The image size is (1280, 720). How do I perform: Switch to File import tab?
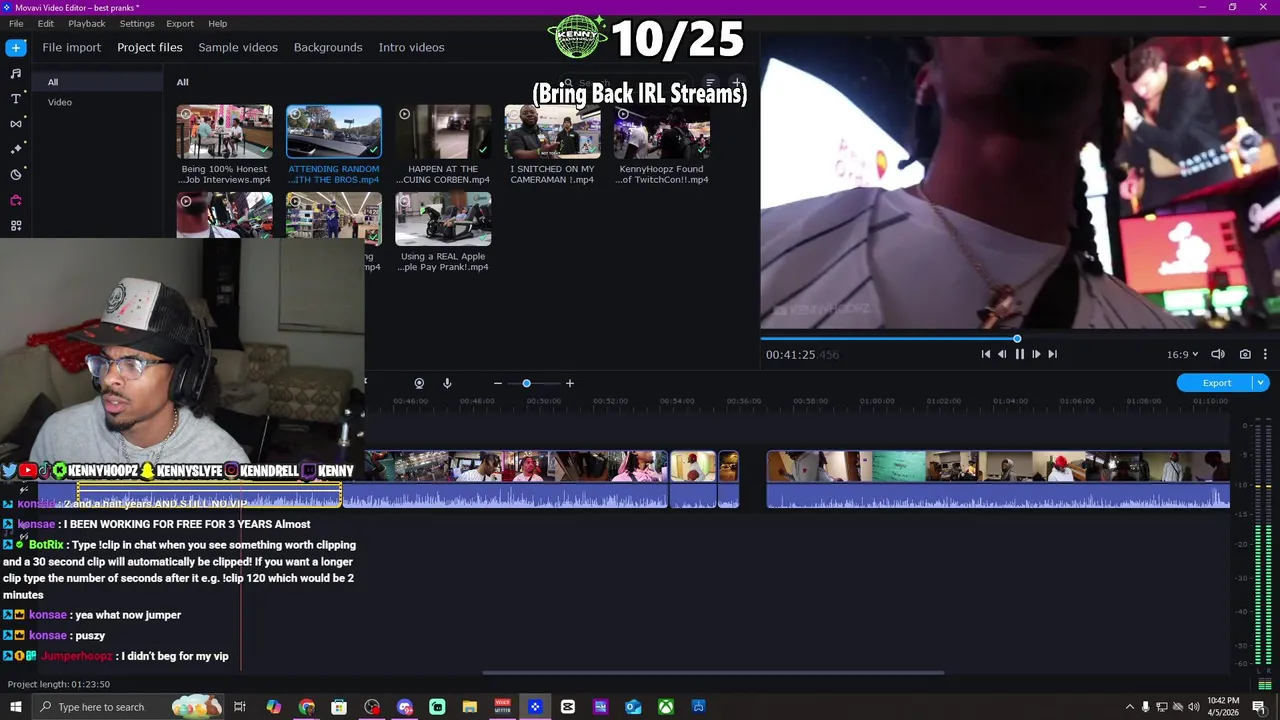pyautogui.click(x=71, y=47)
